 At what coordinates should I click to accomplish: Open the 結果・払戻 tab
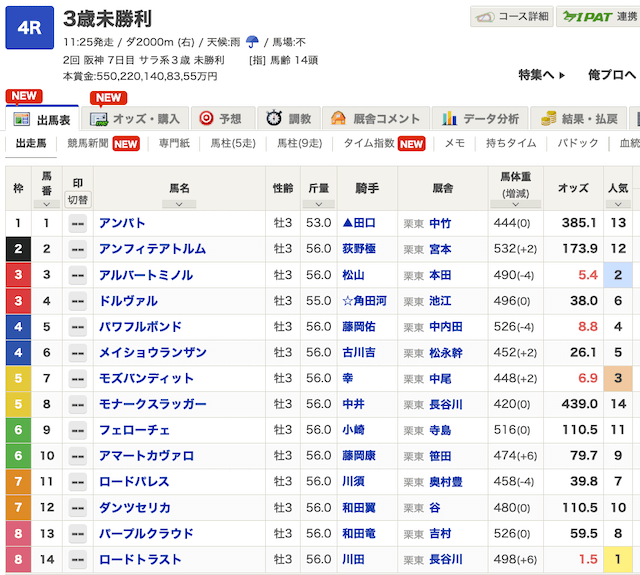(x=578, y=119)
